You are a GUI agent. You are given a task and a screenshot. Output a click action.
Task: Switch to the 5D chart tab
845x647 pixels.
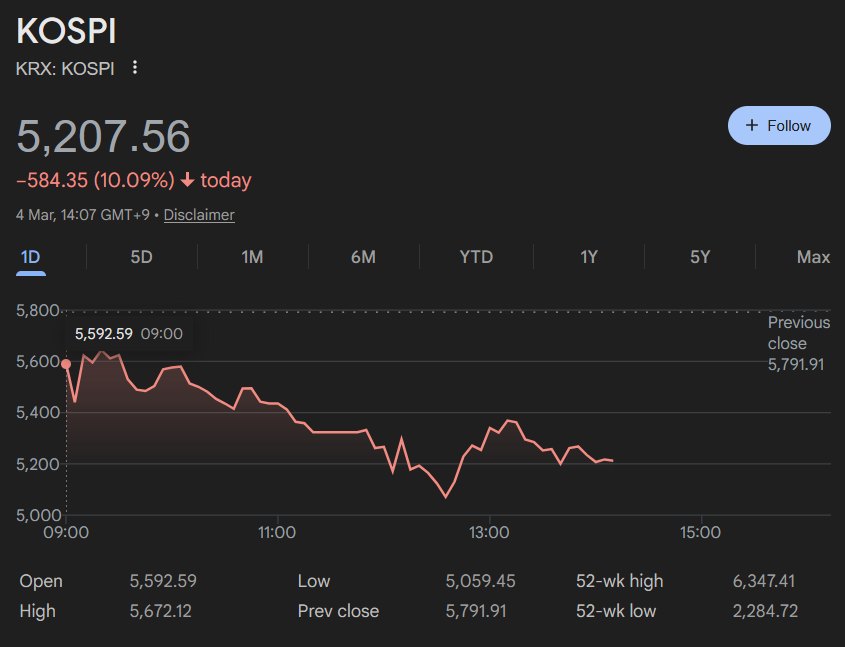click(142, 257)
